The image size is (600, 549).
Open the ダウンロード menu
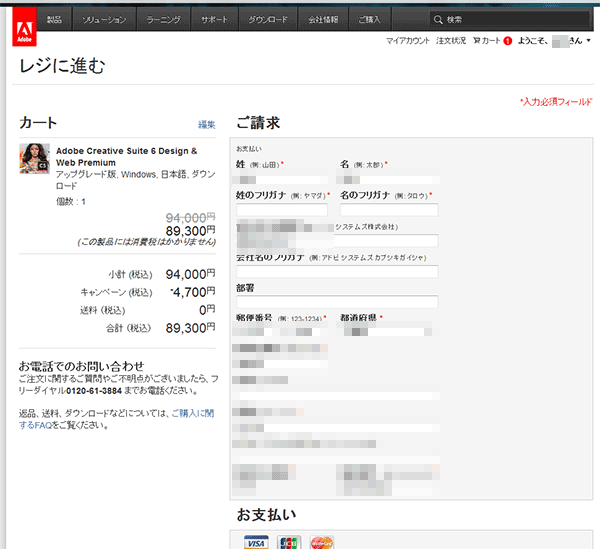coord(268,20)
